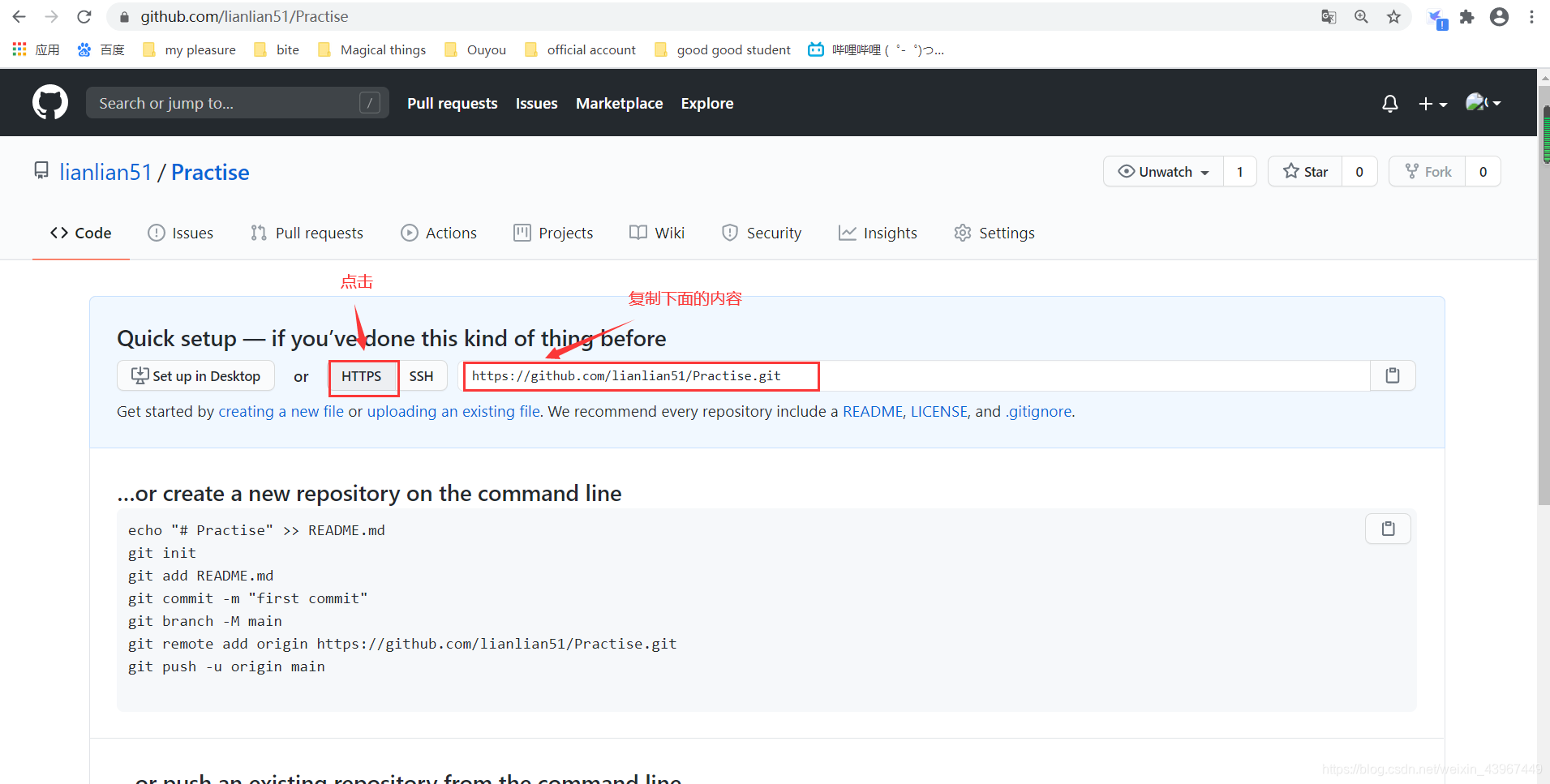Image resolution: width=1550 pixels, height=784 pixels.
Task: Focus the Search or jump to field
Action: (237, 103)
